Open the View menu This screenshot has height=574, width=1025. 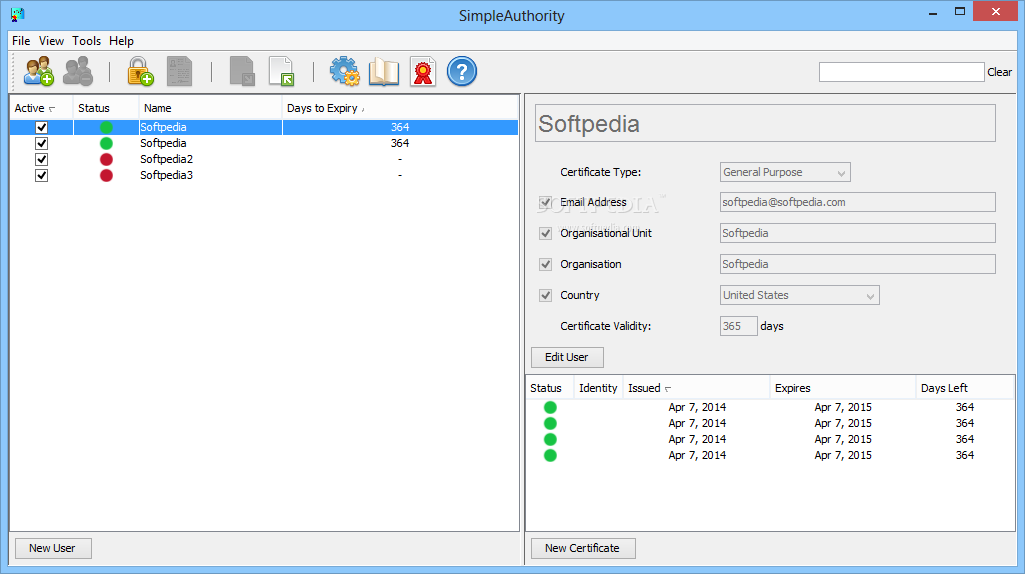pyautogui.click(x=51, y=41)
